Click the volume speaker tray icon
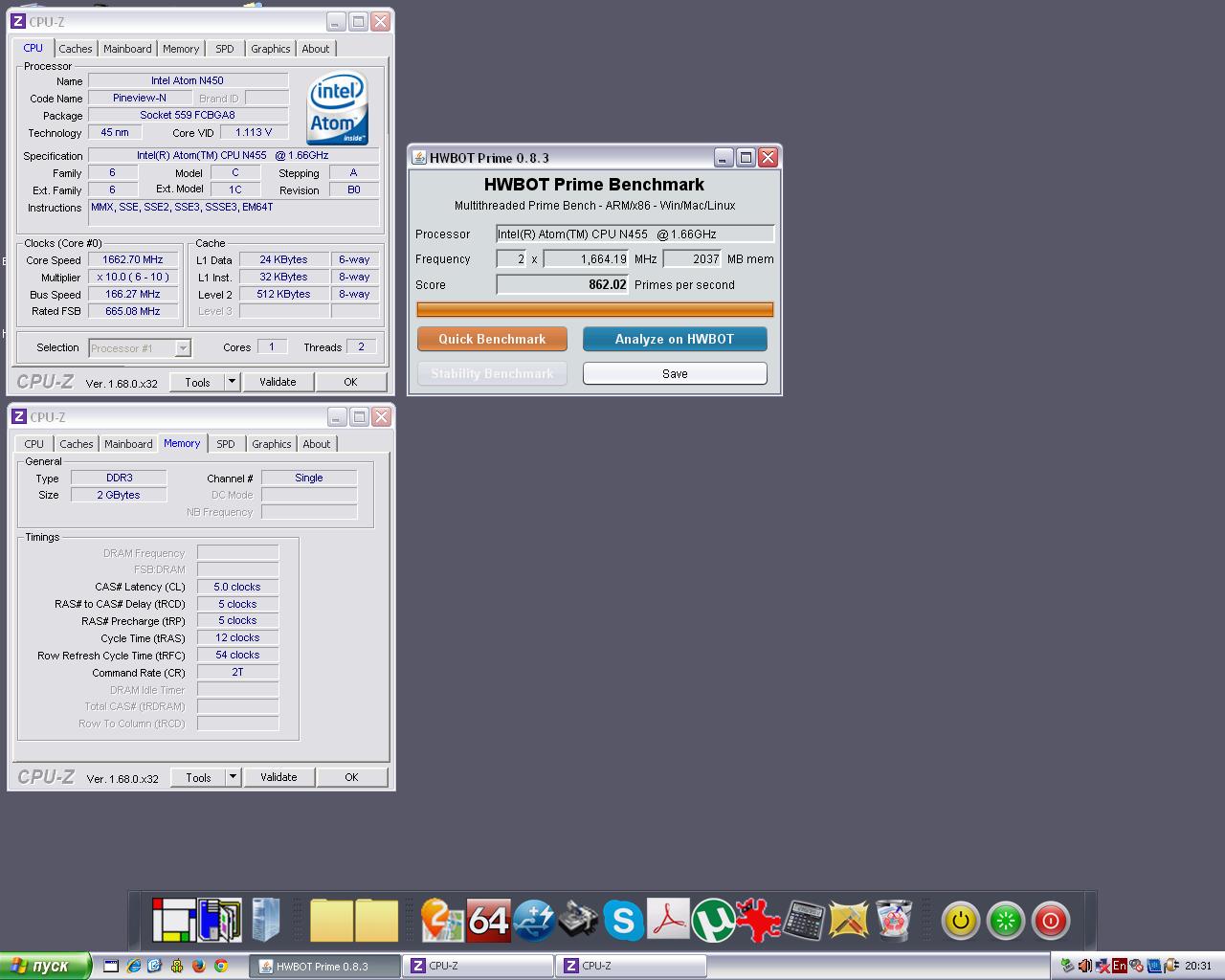Image resolution: width=1225 pixels, height=980 pixels. pos(1085,966)
